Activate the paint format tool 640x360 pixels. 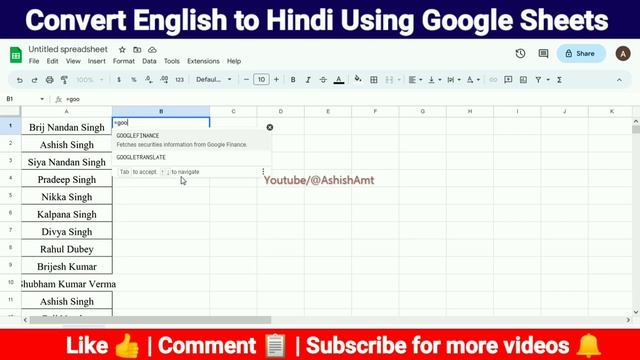pos(64,80)
